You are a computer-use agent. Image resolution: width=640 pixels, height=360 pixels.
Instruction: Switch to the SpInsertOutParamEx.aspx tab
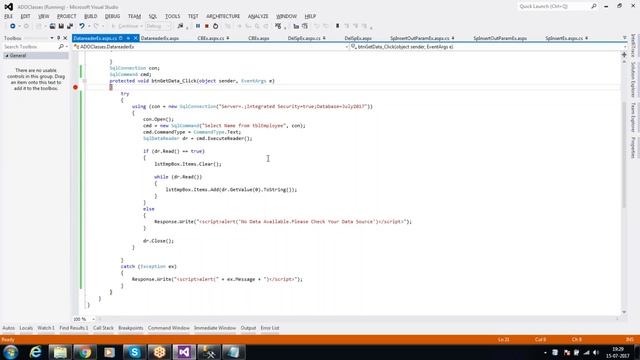500,38
